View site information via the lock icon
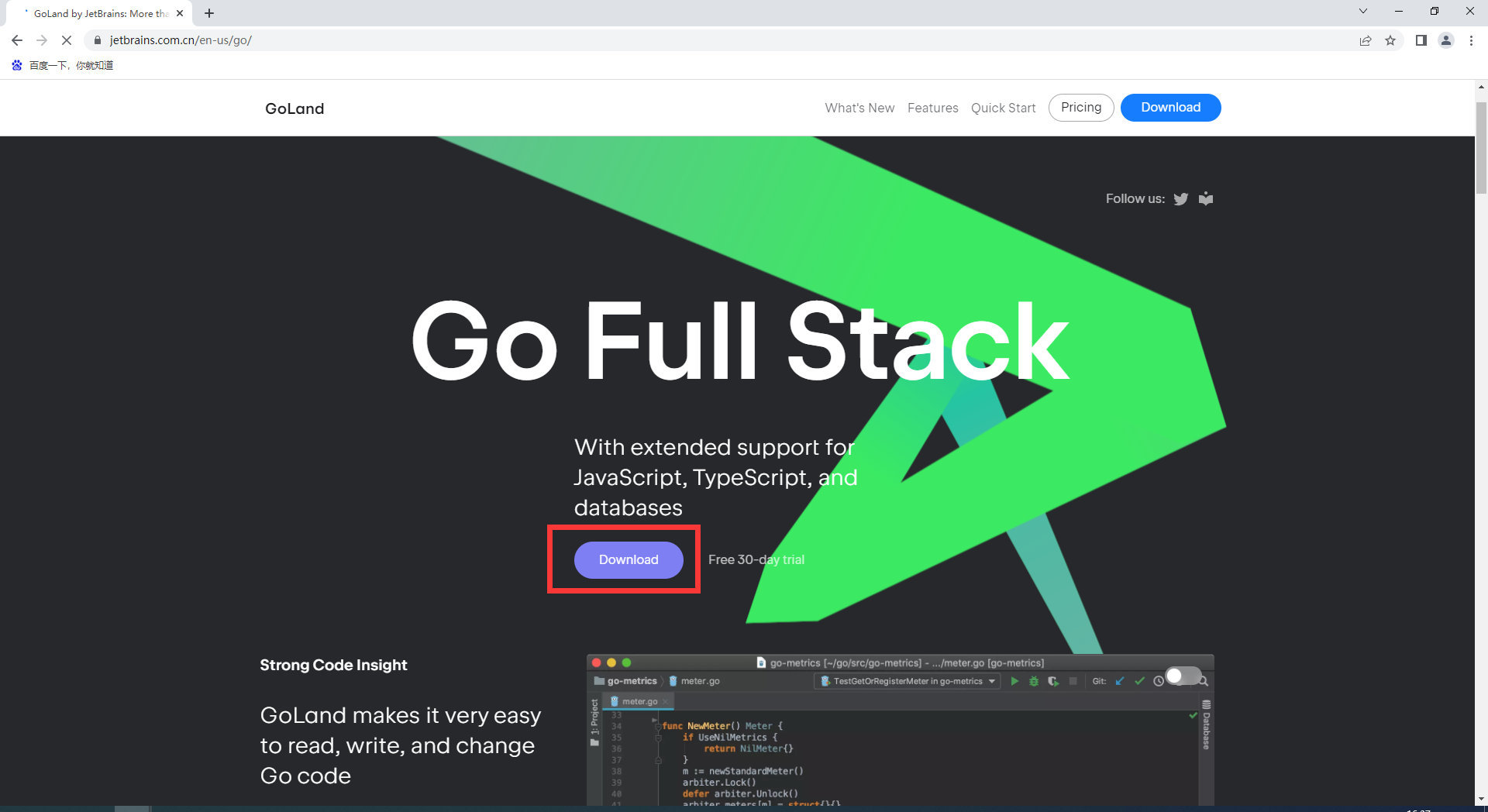This screenshot has height=812, width=1488. (x=97, y=40)
